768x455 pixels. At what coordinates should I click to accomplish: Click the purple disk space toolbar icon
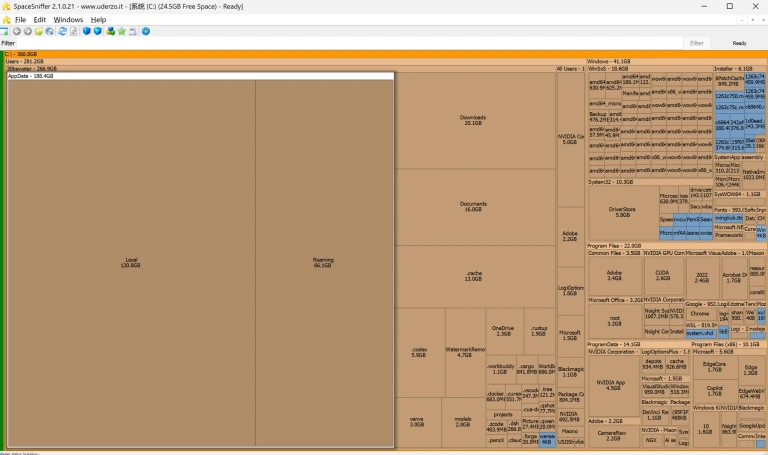(133, 31)
